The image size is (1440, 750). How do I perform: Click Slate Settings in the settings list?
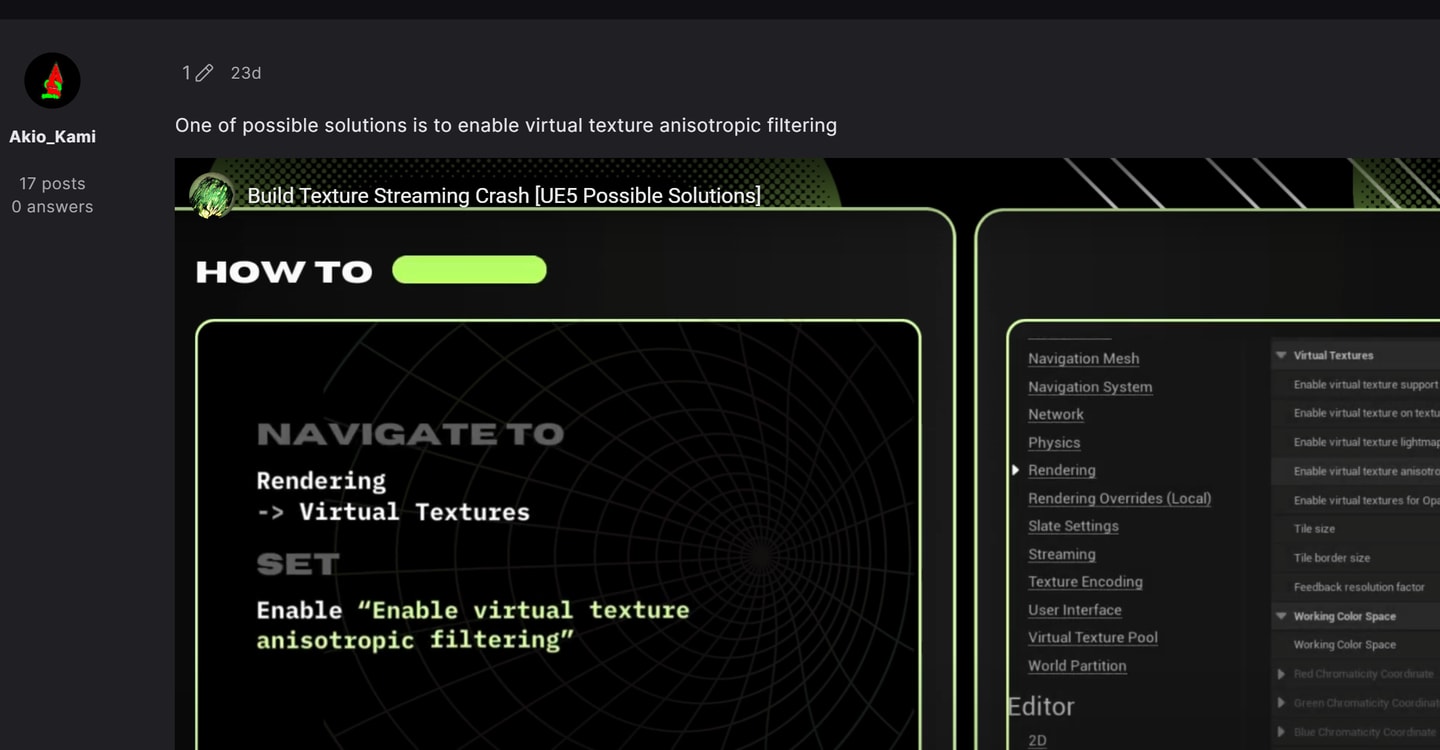point(1073,526)
